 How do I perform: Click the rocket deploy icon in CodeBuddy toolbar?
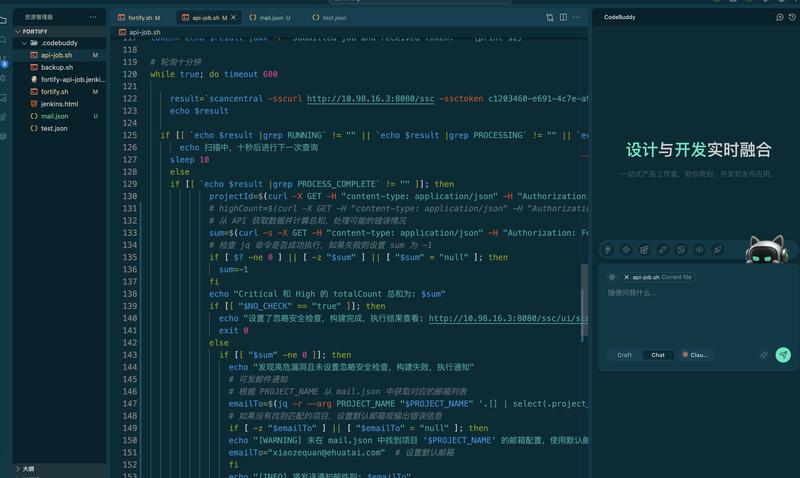[717, 250]
